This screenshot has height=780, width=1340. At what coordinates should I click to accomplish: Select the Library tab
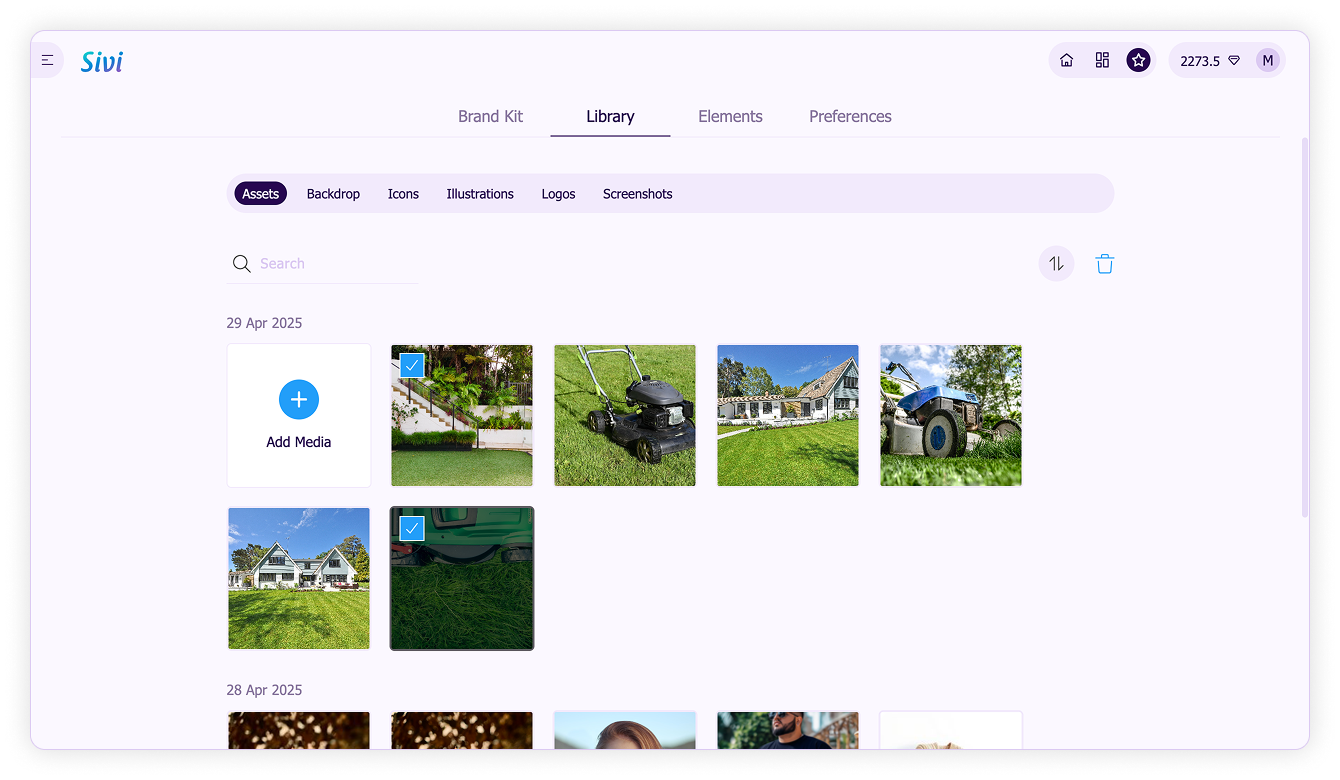(x=610, y=116)
